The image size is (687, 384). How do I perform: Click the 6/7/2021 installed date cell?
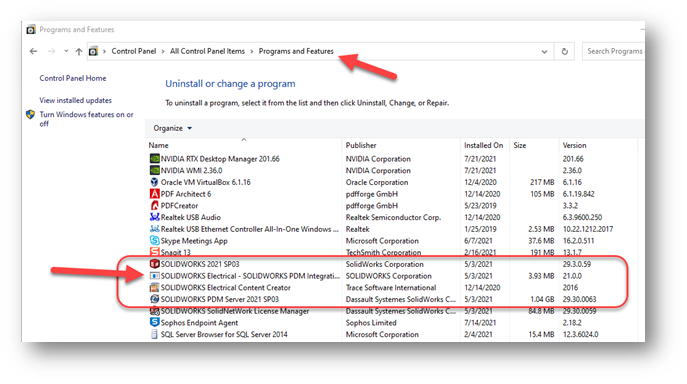[478, 241]
